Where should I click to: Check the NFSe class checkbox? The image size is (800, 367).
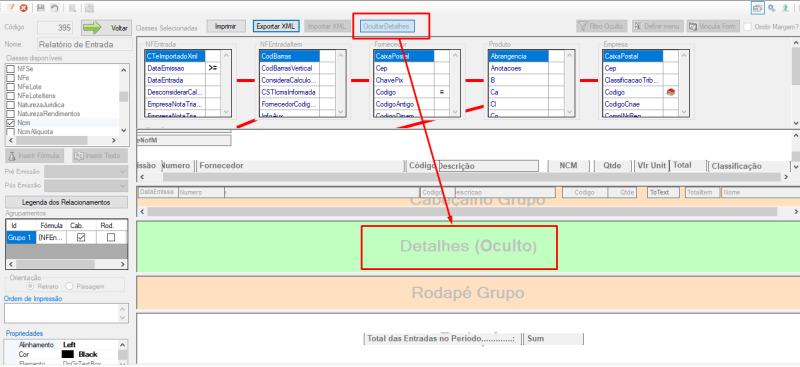coord(10,69)
